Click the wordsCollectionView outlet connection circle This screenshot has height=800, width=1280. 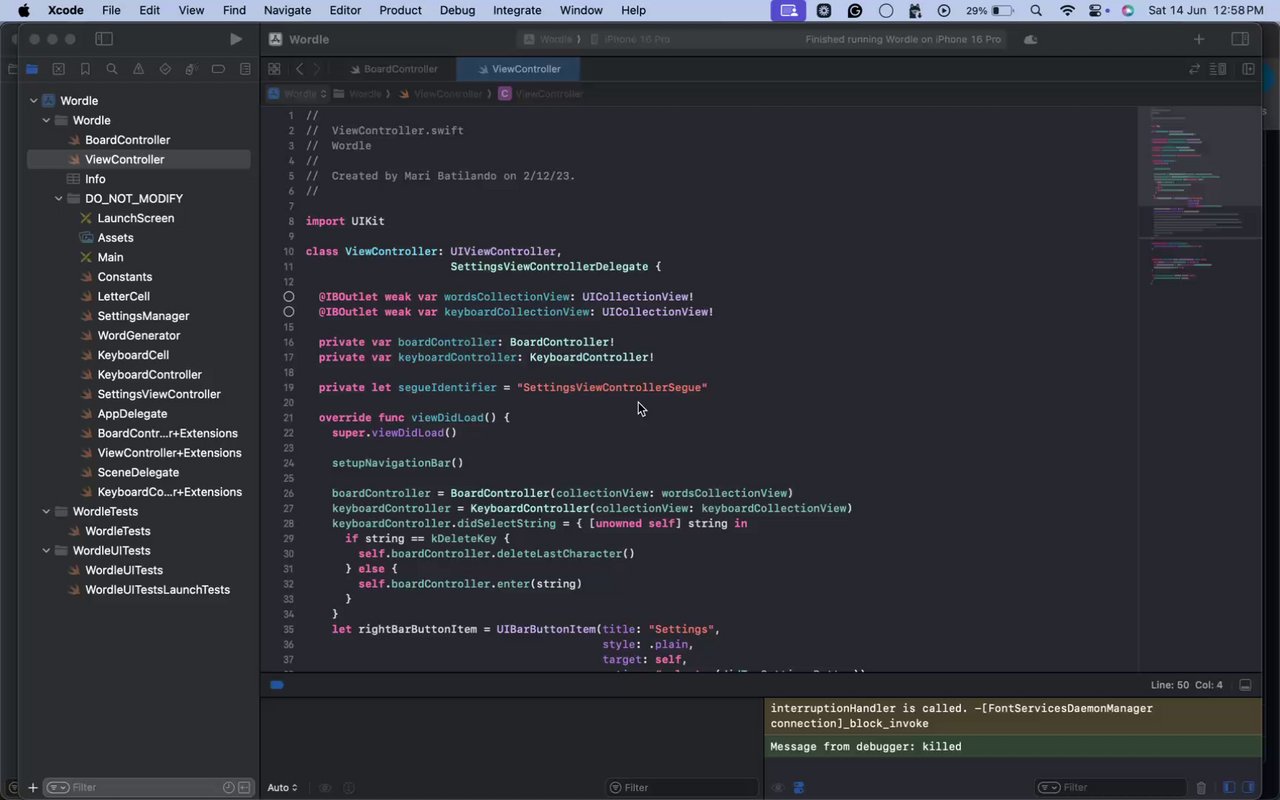[289, 297]
